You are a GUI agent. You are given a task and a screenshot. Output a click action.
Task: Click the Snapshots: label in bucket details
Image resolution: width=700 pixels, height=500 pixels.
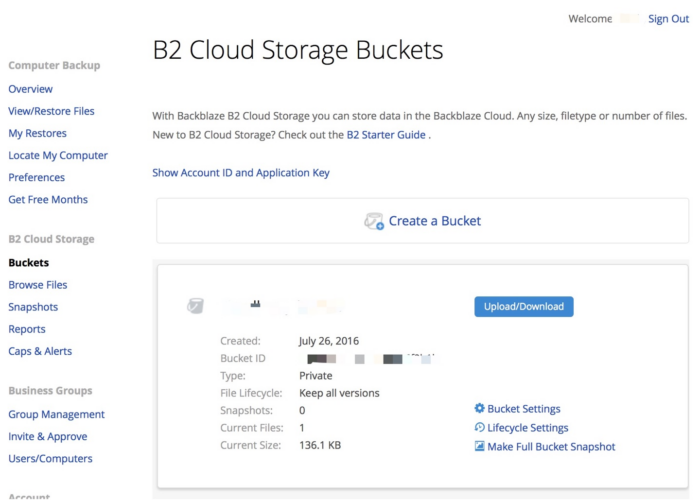click(x=246, y=410)
